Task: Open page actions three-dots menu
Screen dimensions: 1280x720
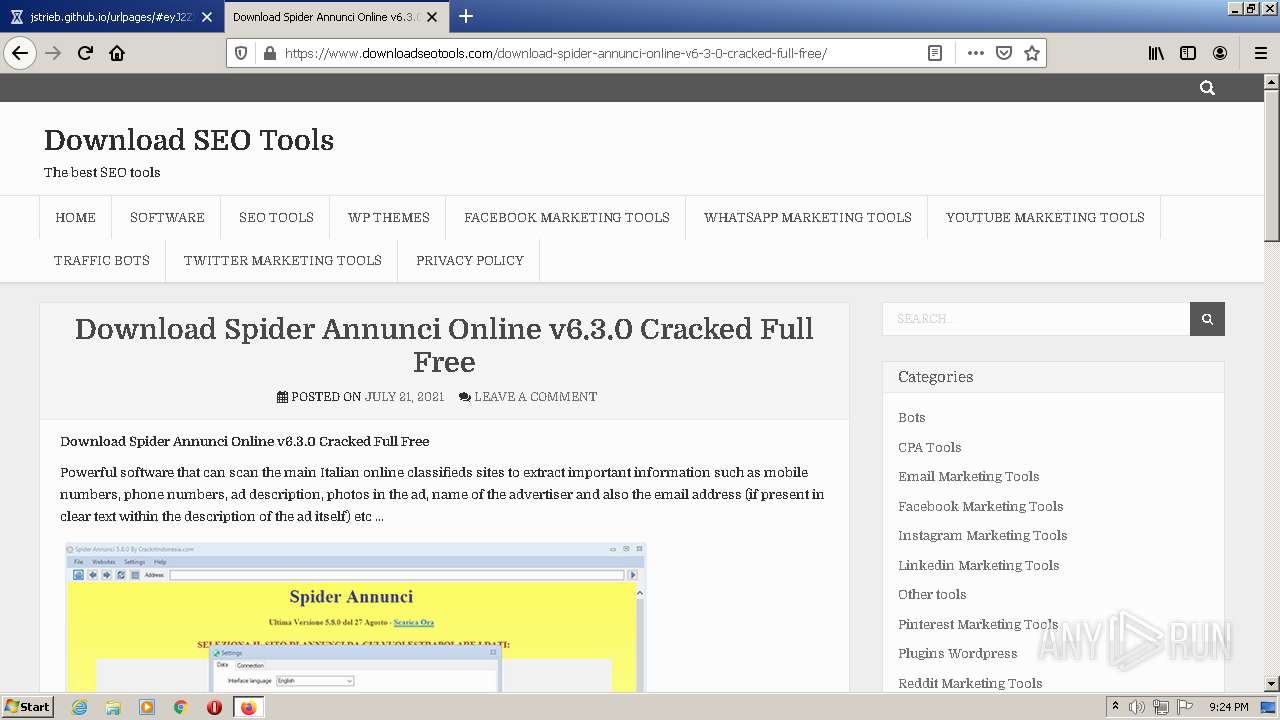Action: point(976,53)
